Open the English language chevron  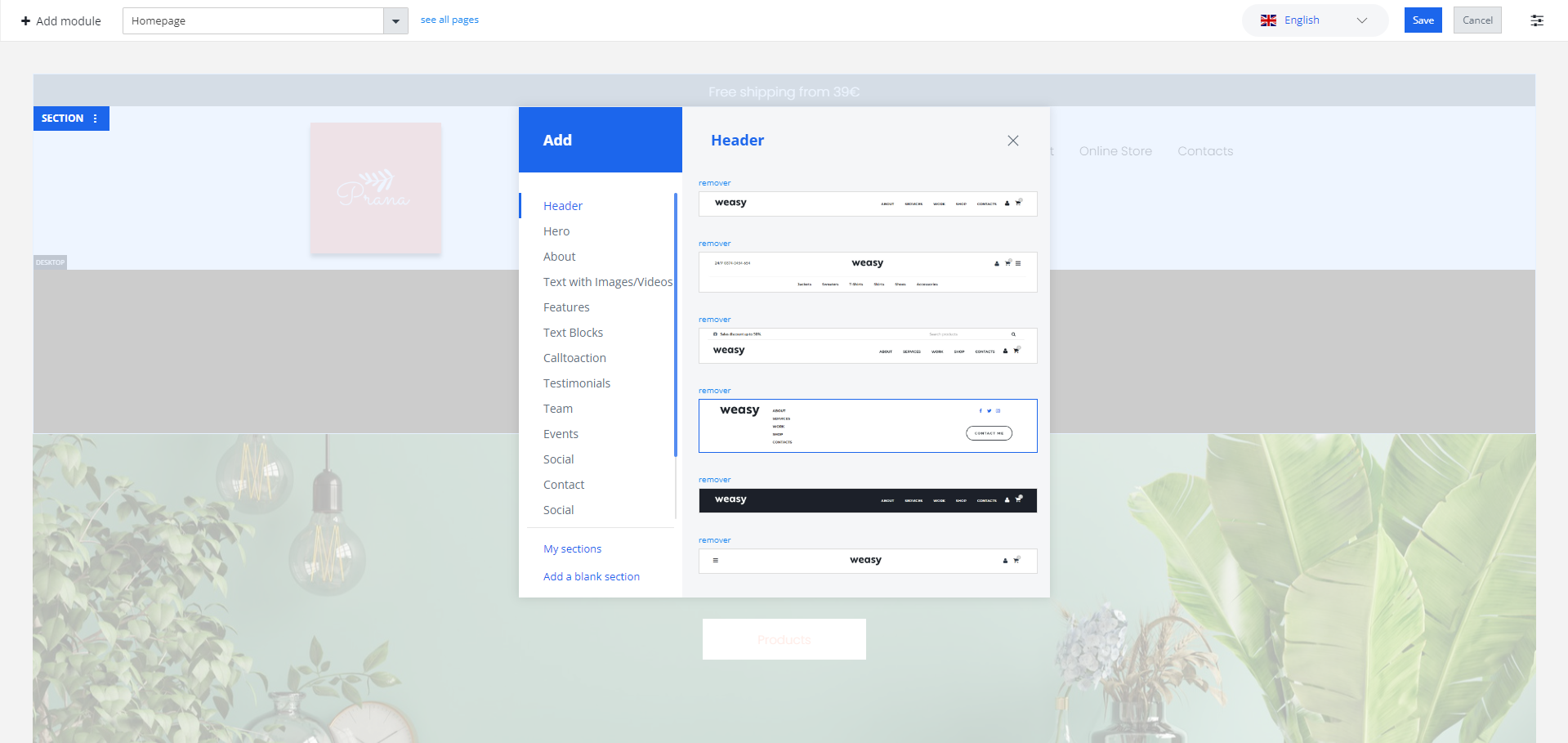1362,20
